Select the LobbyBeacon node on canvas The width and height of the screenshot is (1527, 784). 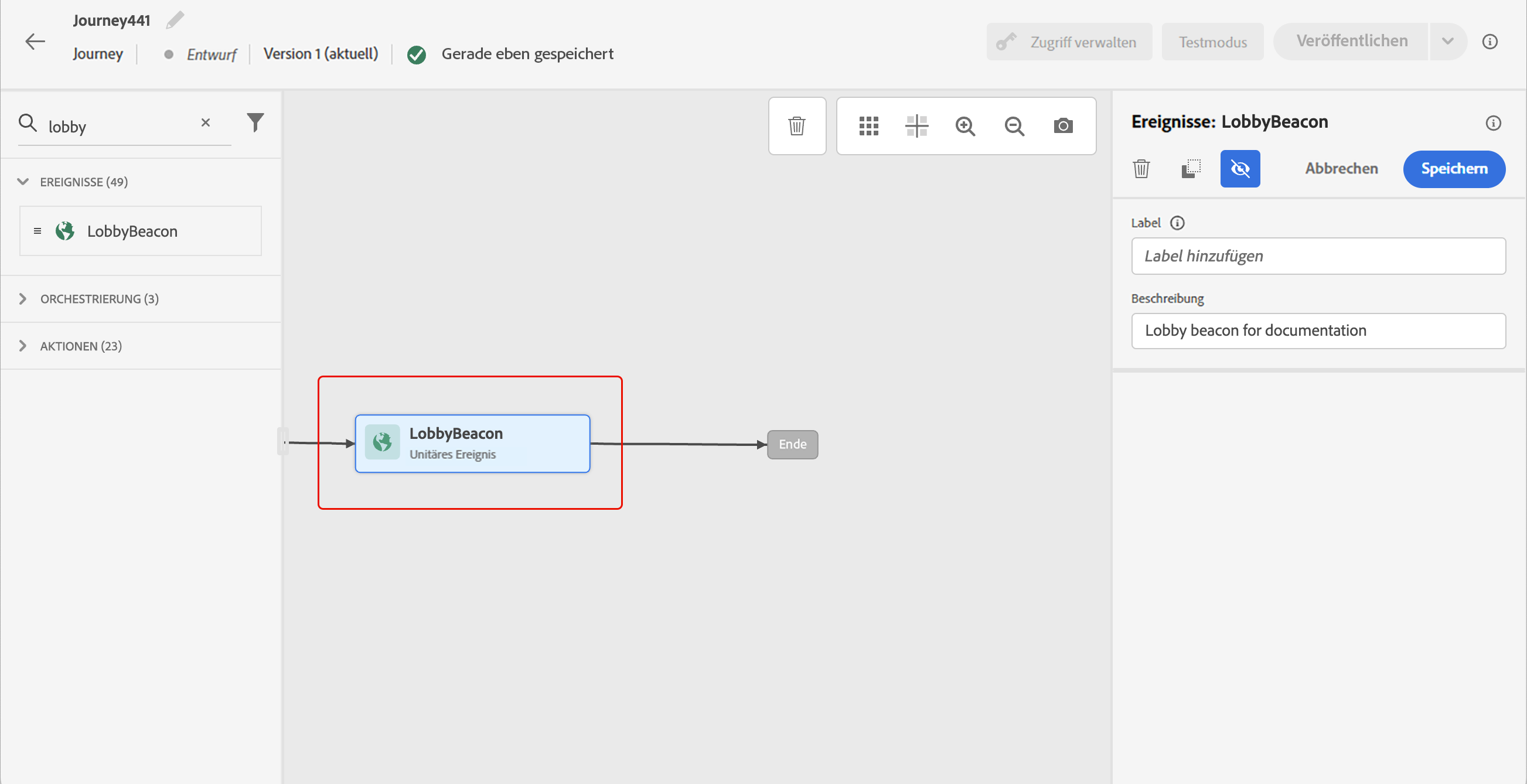tap(472, 443)
